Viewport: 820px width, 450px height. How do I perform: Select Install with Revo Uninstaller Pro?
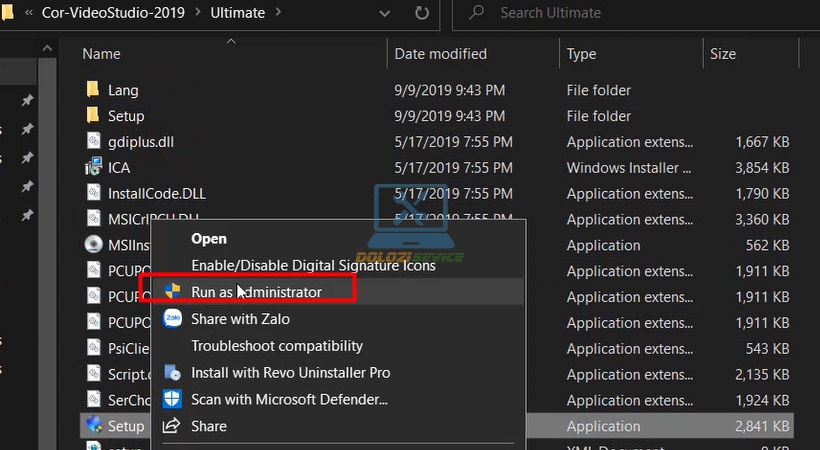(x=291, y=373)
